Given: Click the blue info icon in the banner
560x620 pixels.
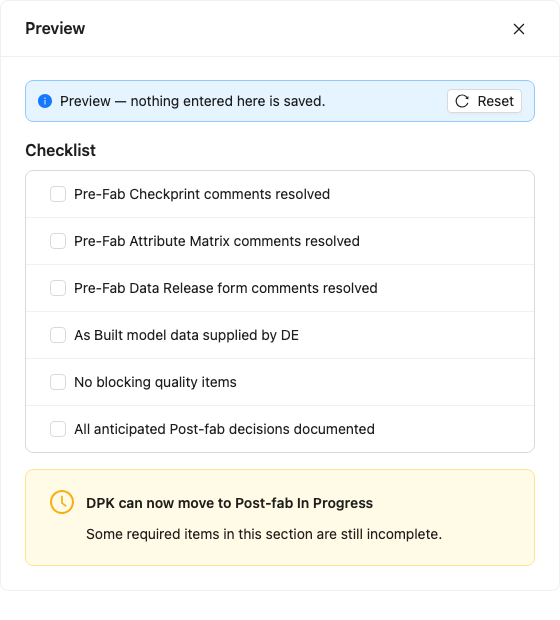Looking at the screenshot, I should (x=45, y=101).
